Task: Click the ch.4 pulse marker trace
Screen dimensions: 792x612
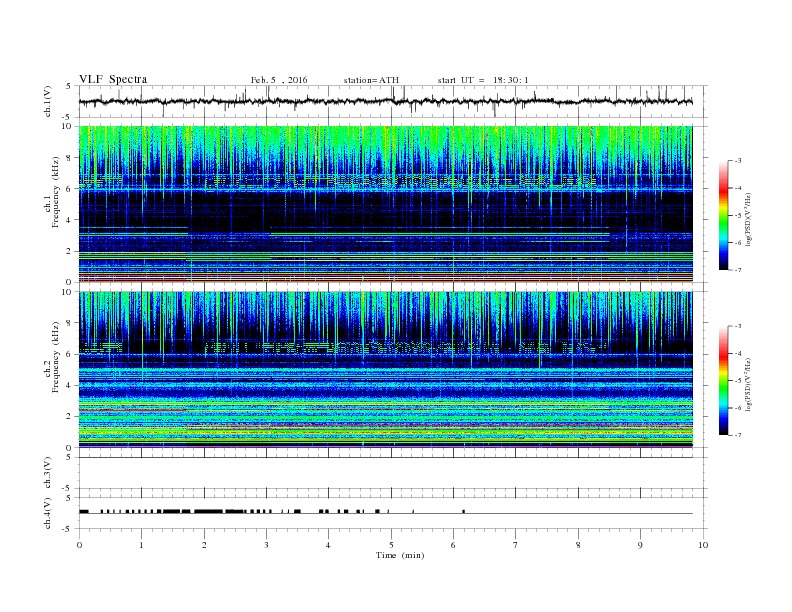Action: coord(386,512)
